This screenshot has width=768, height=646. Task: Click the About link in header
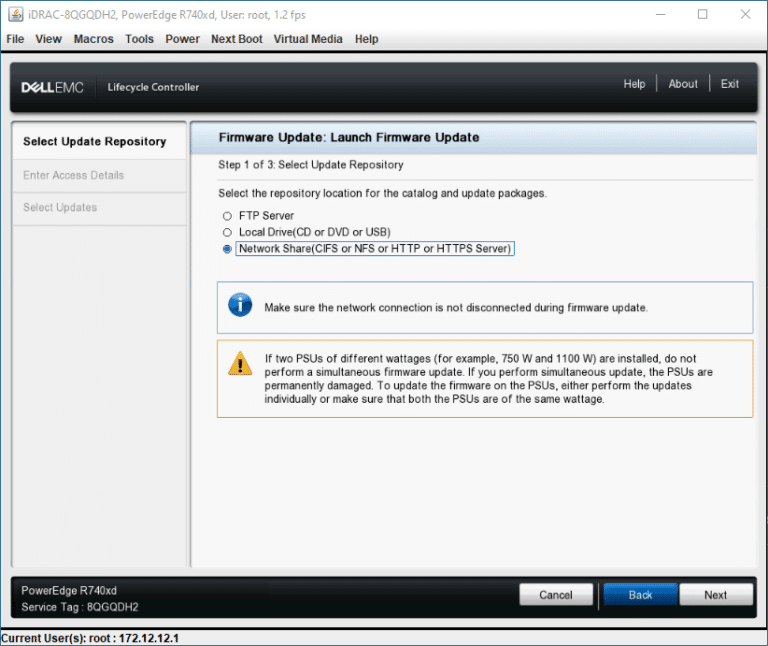(683, 84)
